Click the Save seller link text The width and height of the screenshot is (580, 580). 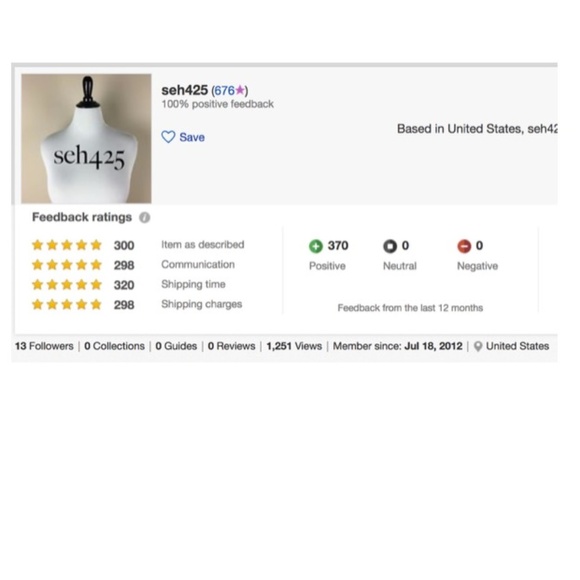pyautogui.click(x=192, y=137)
